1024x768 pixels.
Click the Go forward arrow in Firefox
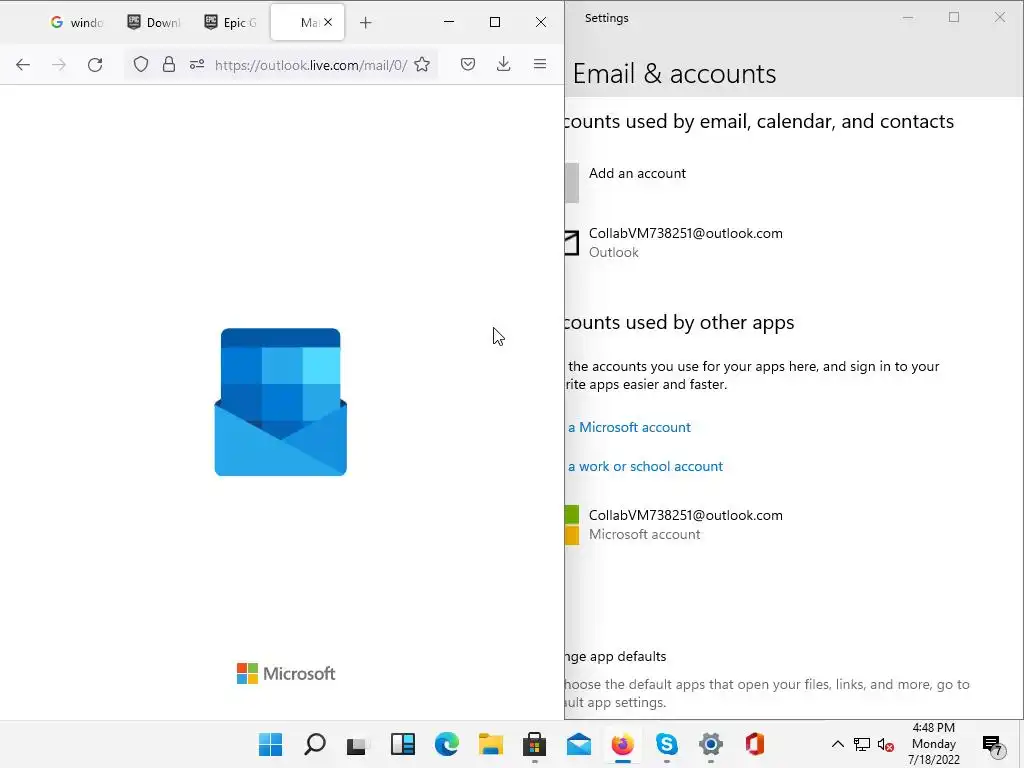[x=59, y=64]
